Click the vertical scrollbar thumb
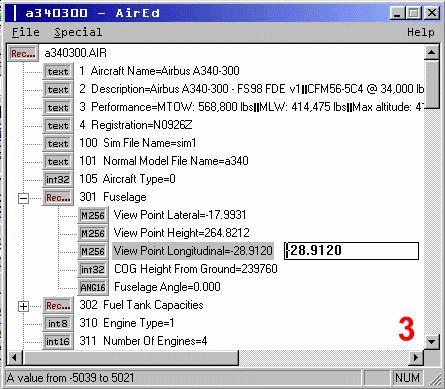The width and height of the screenshot is (445, 389). [x=432, y=84]
